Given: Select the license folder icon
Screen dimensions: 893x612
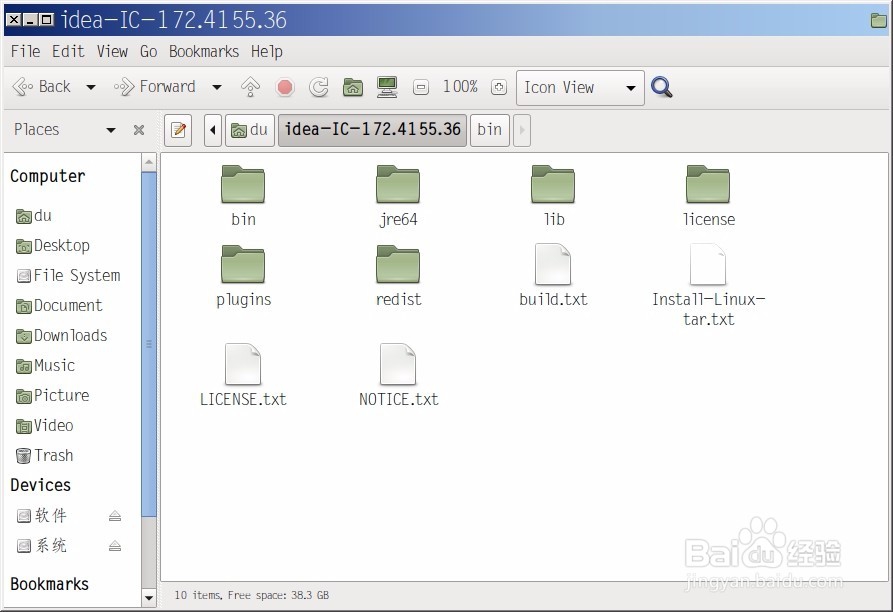Looking at the screenshot, I should tap(708, 184).
